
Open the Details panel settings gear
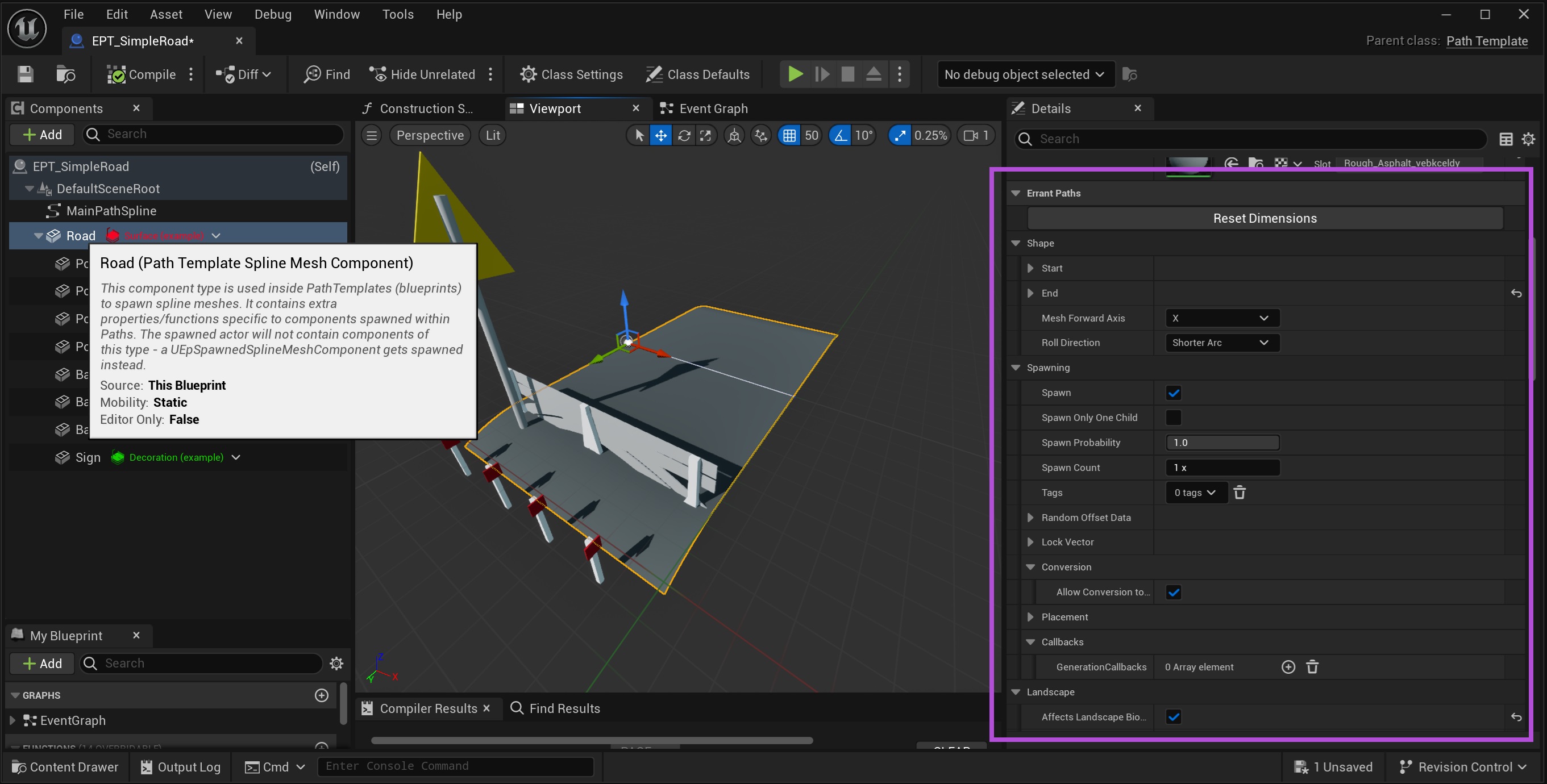(x=1528, y=139)
